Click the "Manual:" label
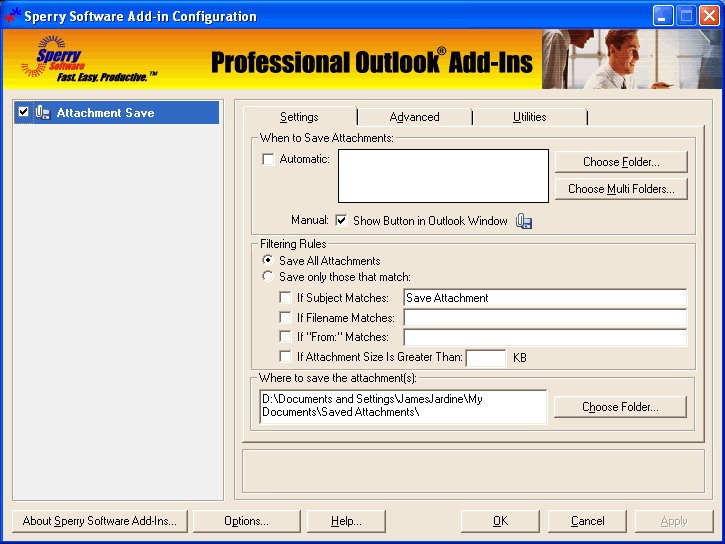This screenshot has height=544, width=725. click(310, 220)
